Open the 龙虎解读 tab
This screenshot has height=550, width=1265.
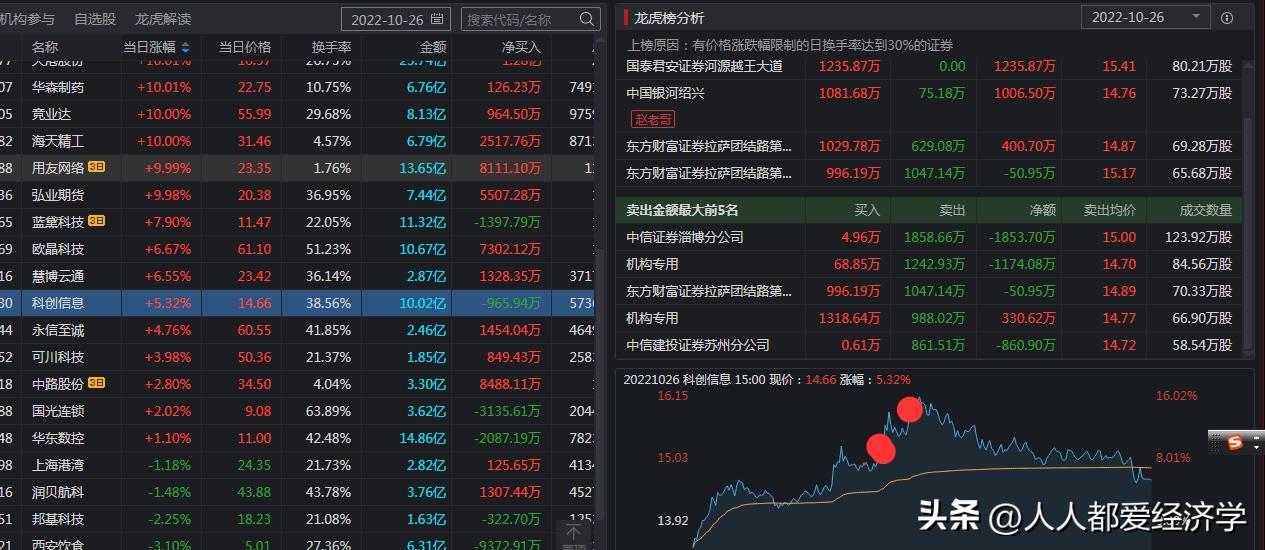click(x=163, y=19)
